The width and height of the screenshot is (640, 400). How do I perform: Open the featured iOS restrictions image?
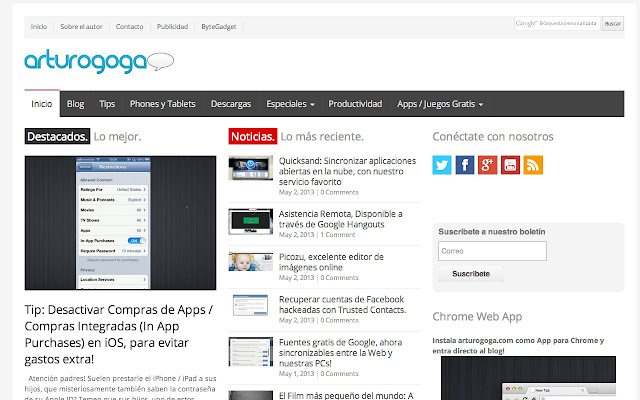(x=120, y=223)
